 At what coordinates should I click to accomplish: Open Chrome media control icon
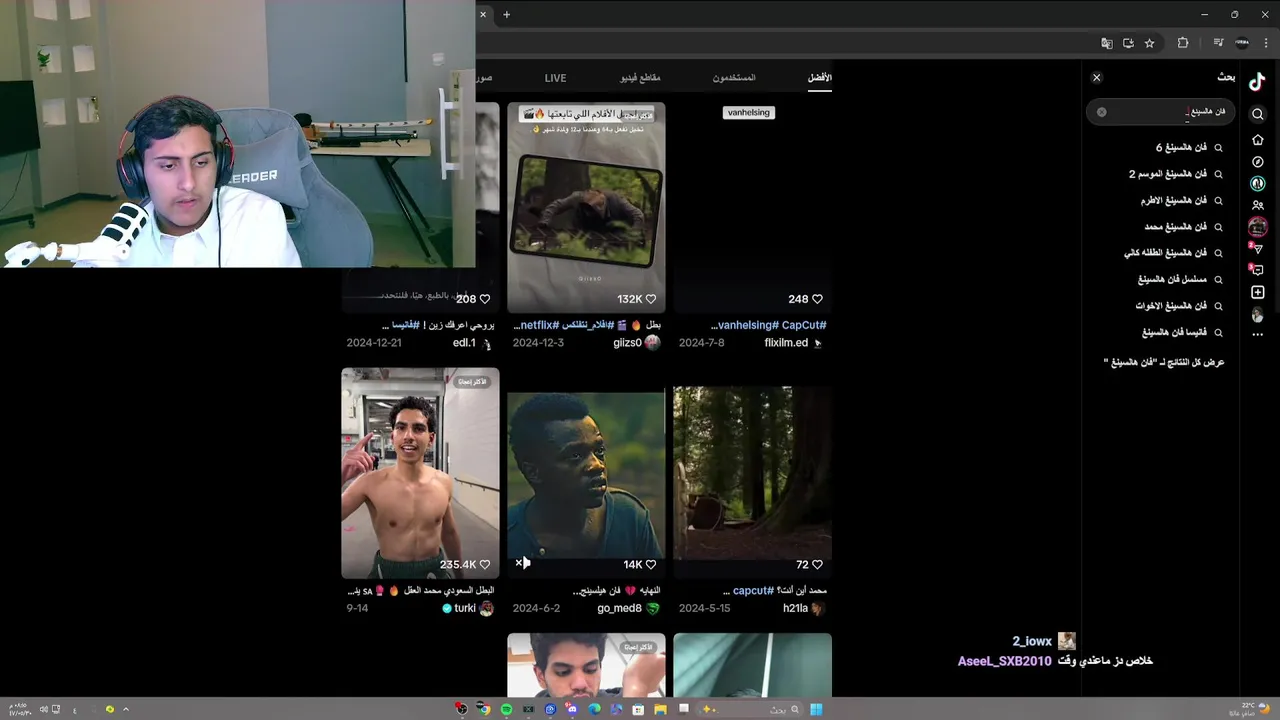[x=1218, y=43]
